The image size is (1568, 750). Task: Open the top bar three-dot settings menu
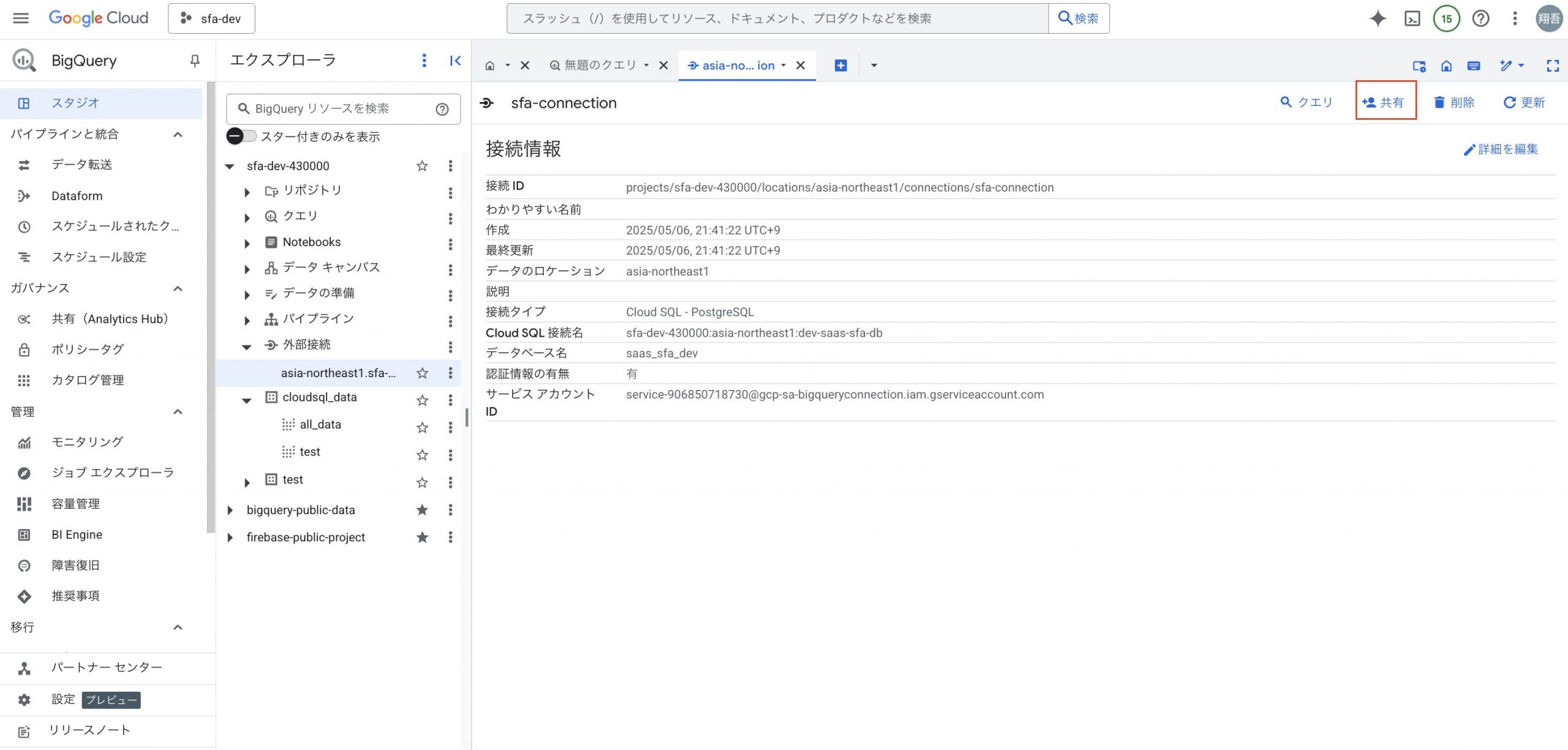[1515, 18]
